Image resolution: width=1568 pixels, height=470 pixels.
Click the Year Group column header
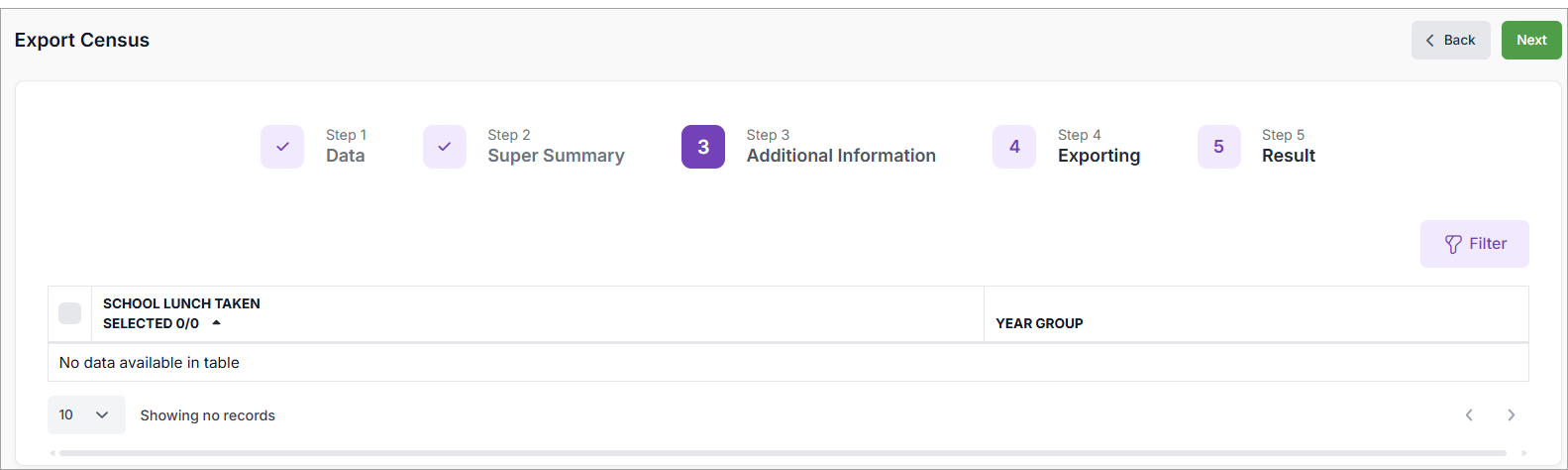pyautogui.click(x=1039, y=323)
